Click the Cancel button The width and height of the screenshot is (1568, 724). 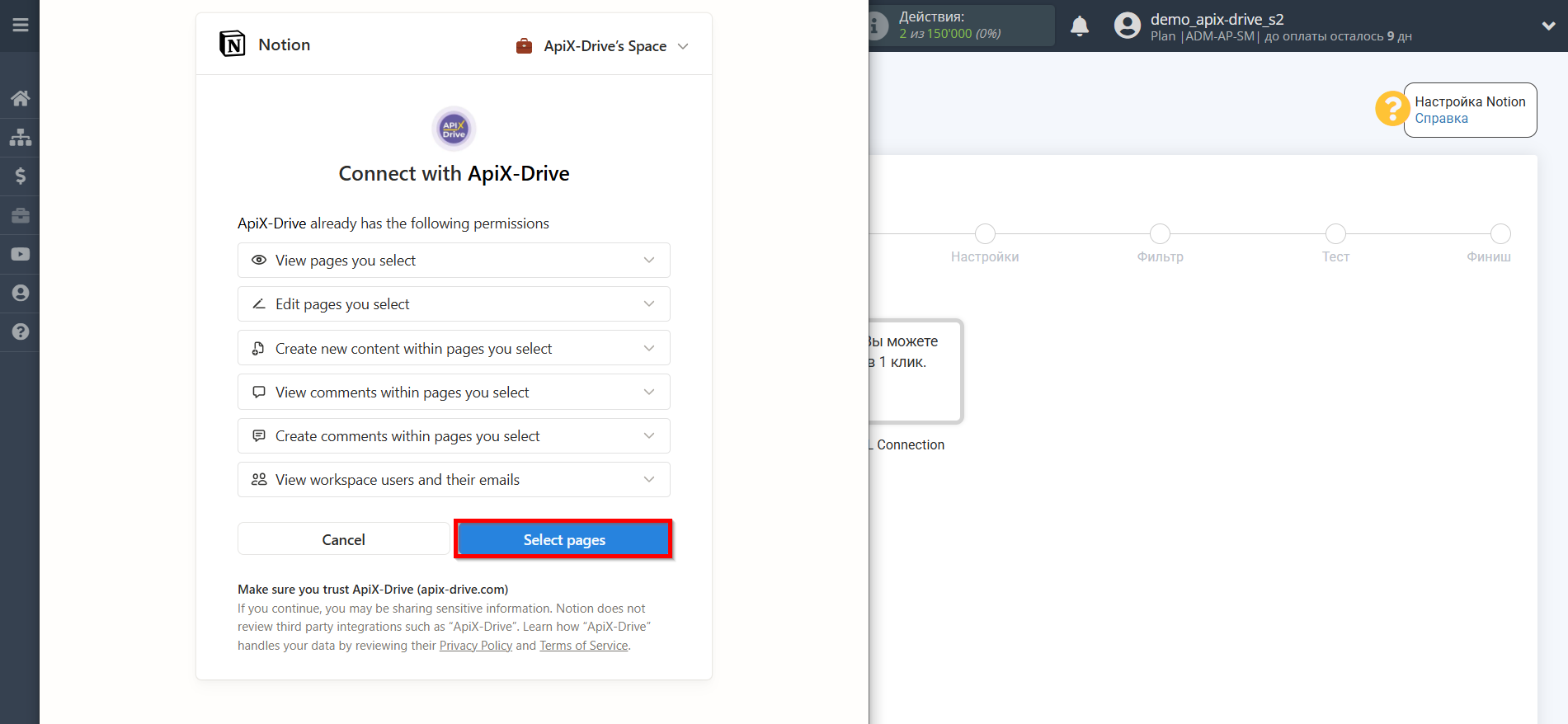(343, 539)
